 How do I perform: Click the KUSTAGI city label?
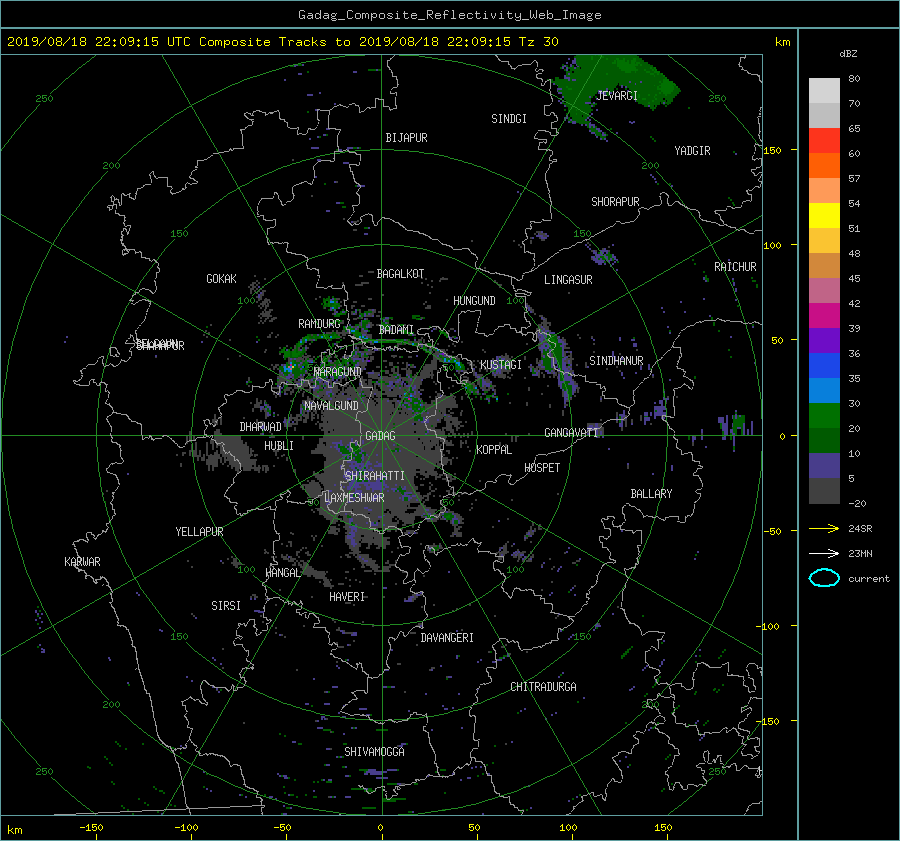[x=501, y=365]
